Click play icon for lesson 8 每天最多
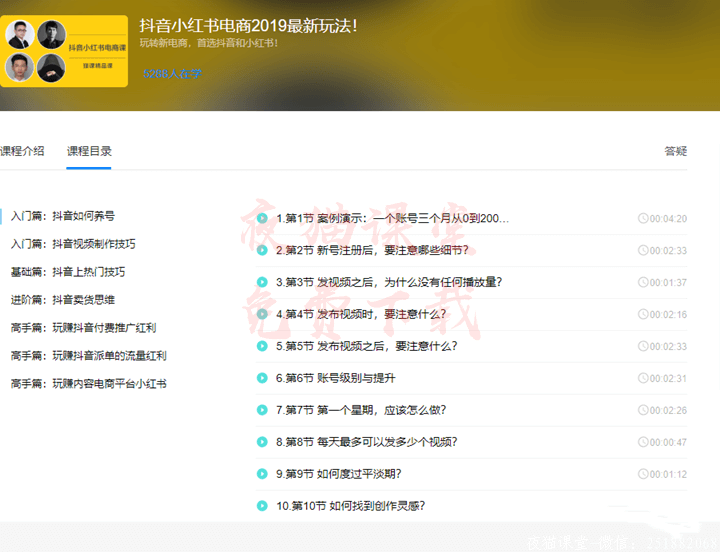The width and height of the screenshot is (720, 552). click(x=262, y=442)
